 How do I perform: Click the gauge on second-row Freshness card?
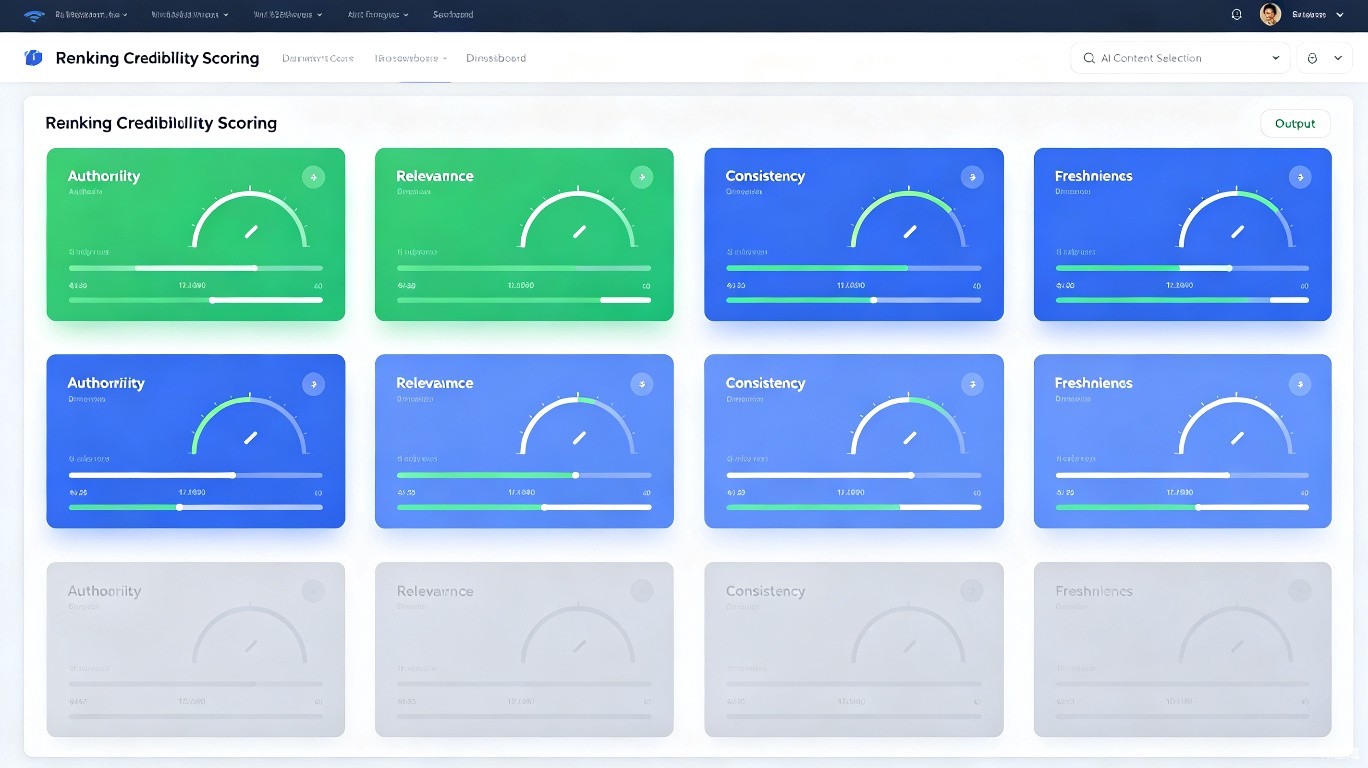[1237, 427]
